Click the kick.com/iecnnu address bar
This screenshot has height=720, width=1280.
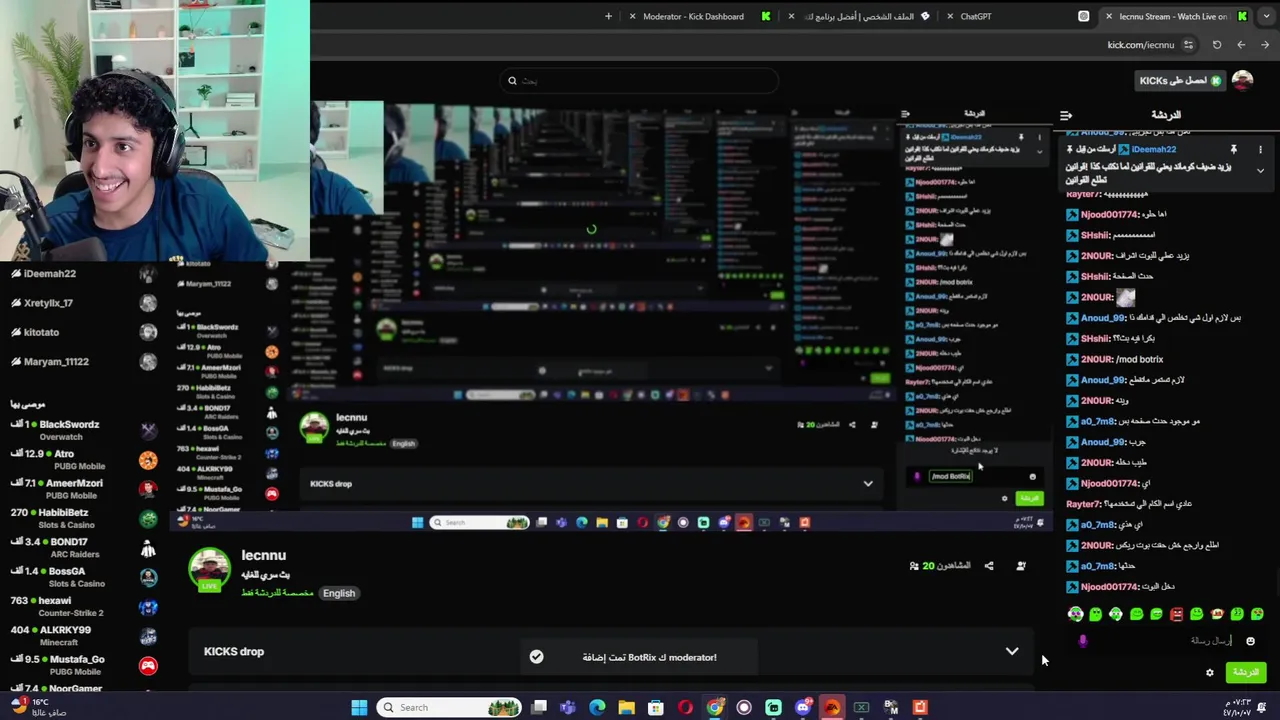[x=1140, y=45]
